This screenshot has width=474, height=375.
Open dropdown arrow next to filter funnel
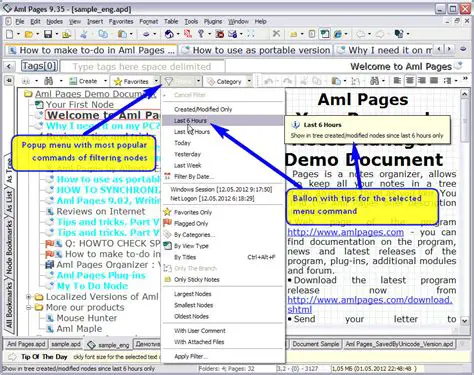(x=198, y=81)
